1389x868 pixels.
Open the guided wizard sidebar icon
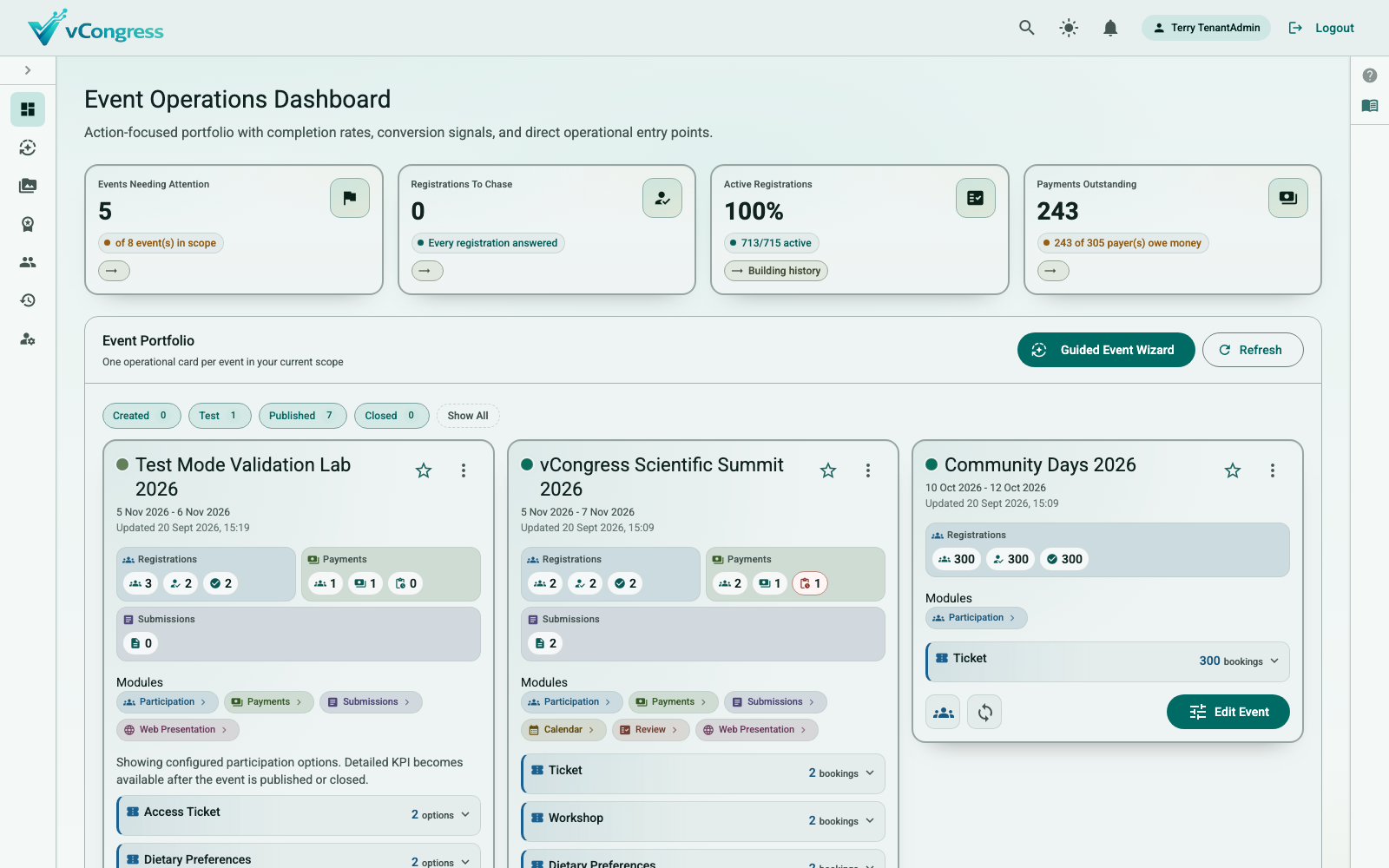tap(28, 148)
